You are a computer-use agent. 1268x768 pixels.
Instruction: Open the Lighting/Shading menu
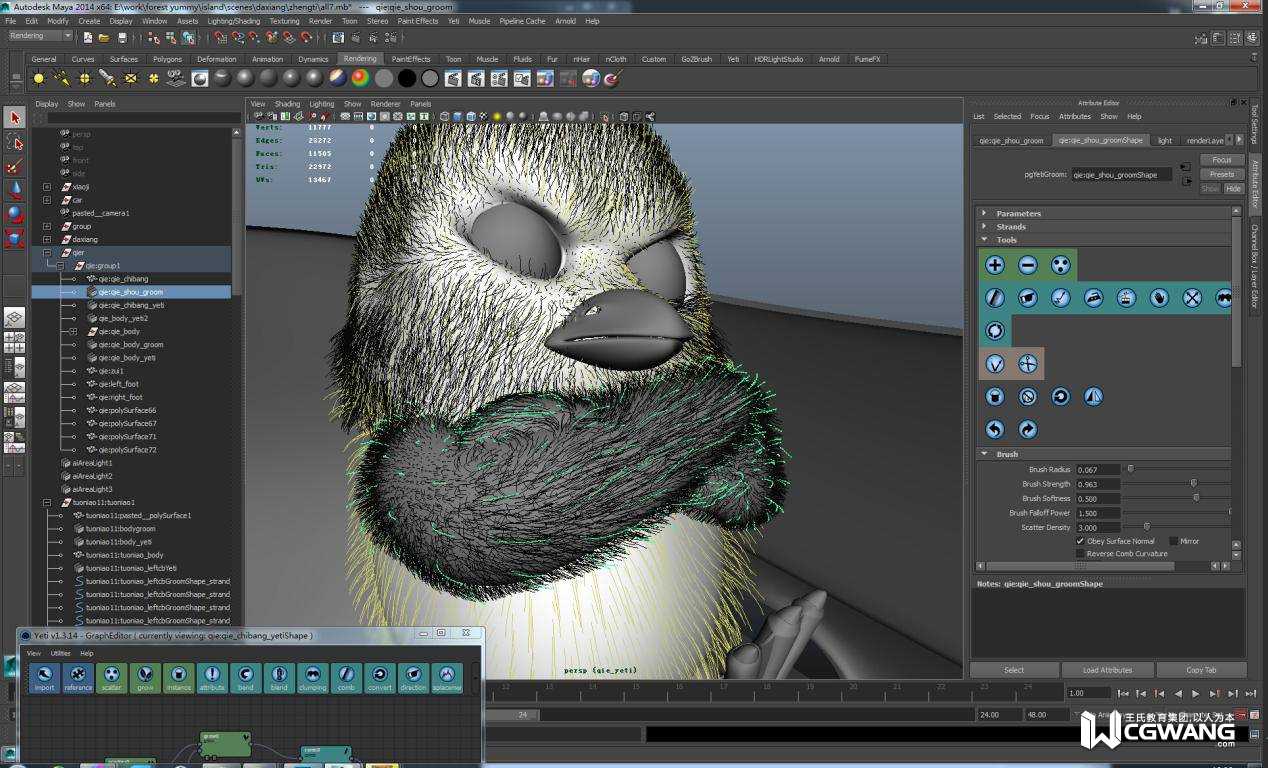[233, 21]
